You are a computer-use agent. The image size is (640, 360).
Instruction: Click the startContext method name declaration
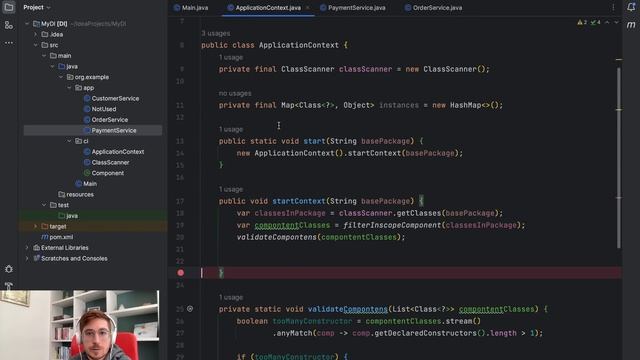click(x=299, y=201)
